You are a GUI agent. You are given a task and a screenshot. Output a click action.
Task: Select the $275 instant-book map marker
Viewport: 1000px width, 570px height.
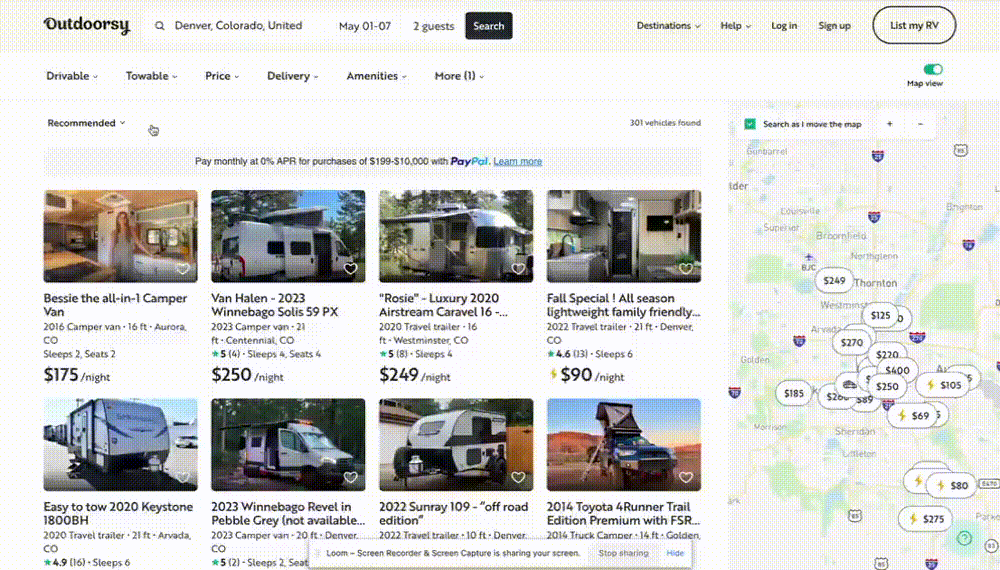click(925, 519)
